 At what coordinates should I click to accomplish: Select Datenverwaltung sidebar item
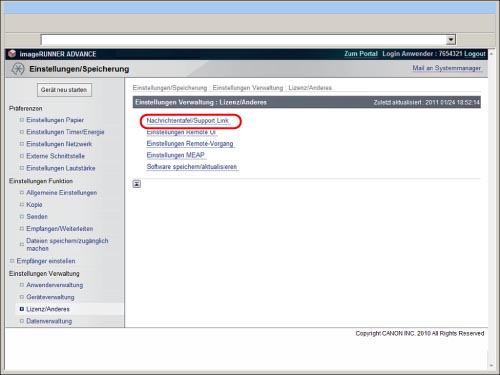[49, 321]
